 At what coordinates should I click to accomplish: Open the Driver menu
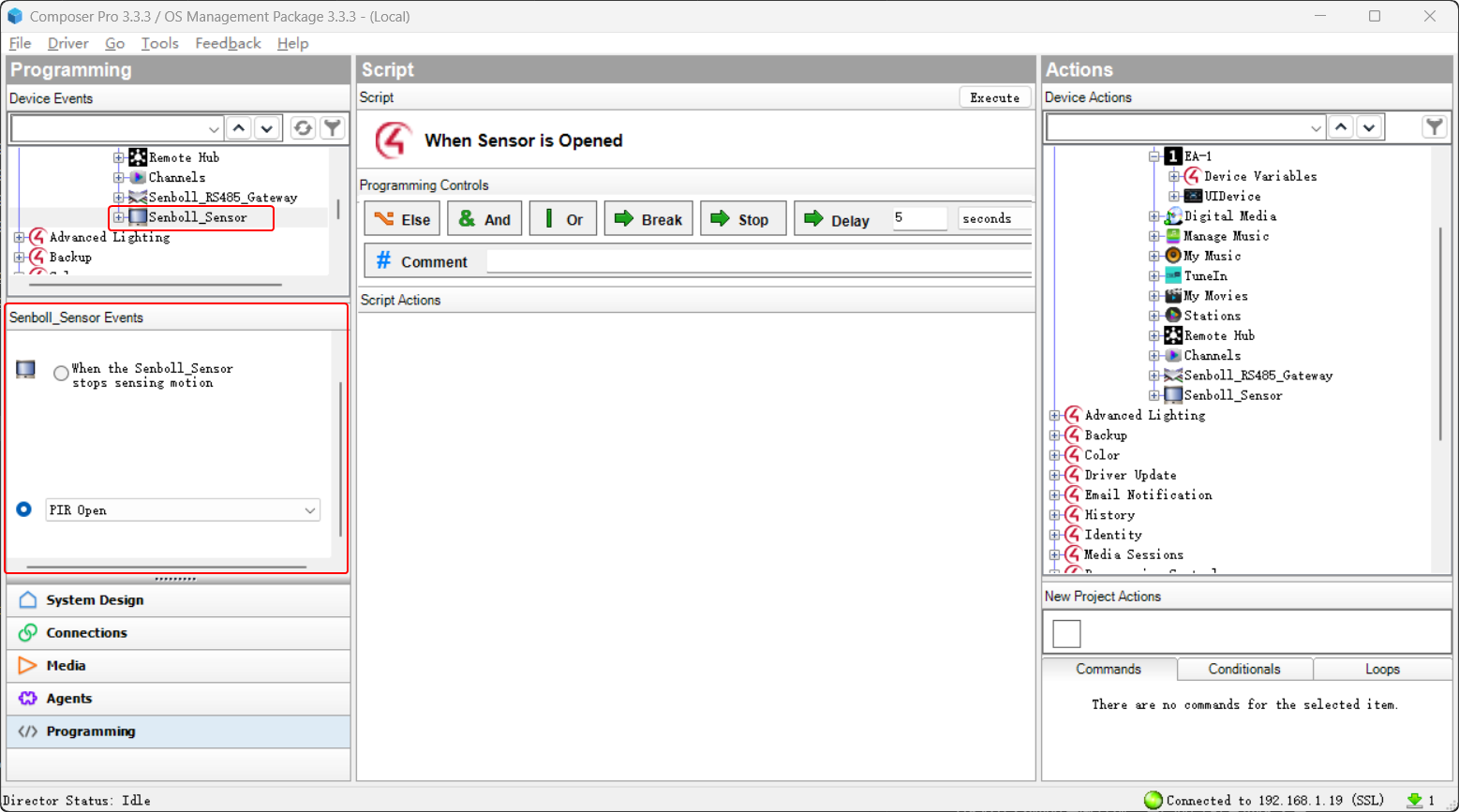coord(67,43)
